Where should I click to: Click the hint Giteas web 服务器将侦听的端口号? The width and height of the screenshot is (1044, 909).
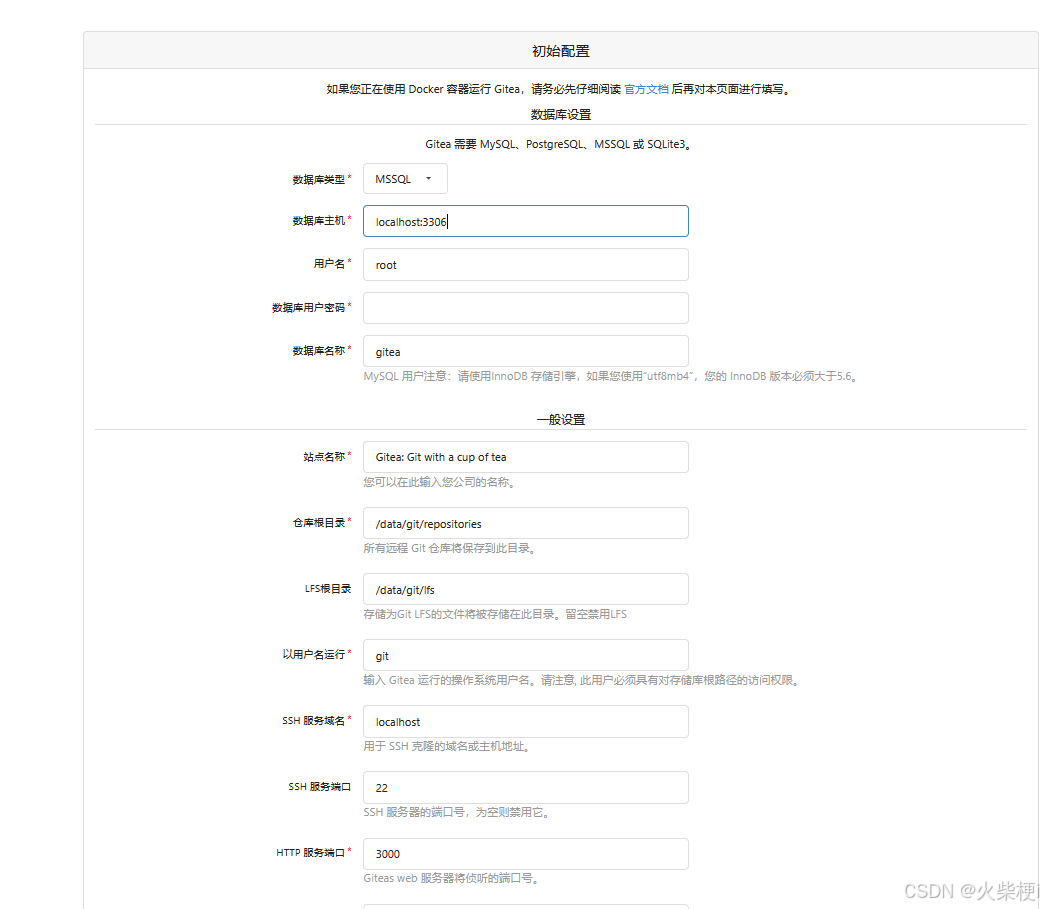point(452,878)
